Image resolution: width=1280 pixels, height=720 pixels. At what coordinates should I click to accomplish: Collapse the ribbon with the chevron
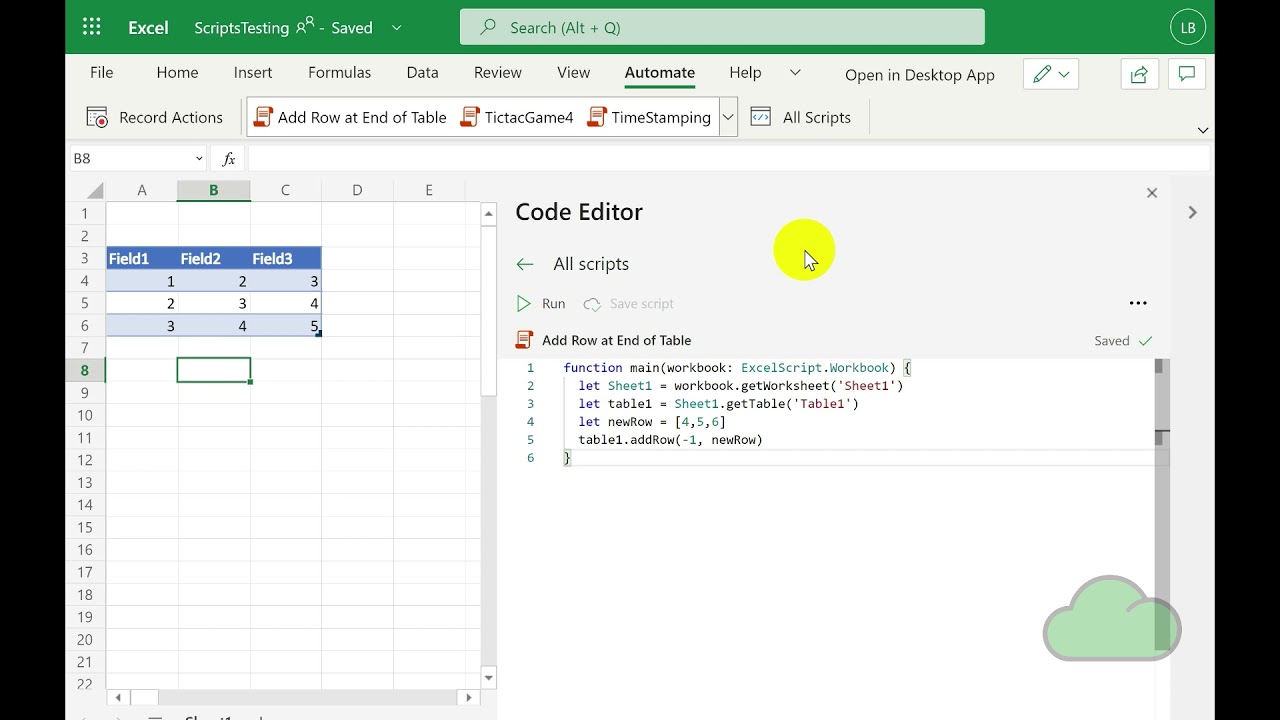point(1202,130)
